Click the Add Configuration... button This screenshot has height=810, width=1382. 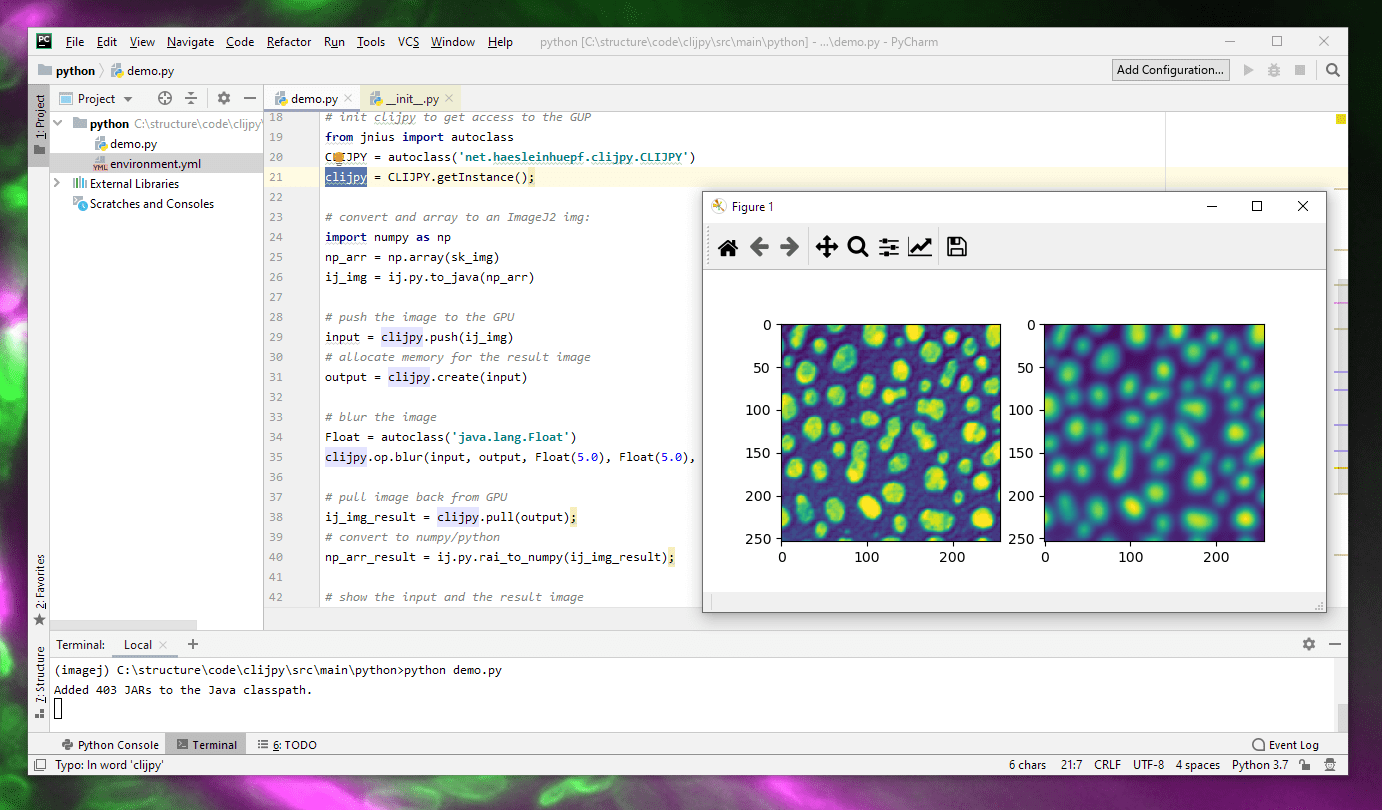(1170, 70)
